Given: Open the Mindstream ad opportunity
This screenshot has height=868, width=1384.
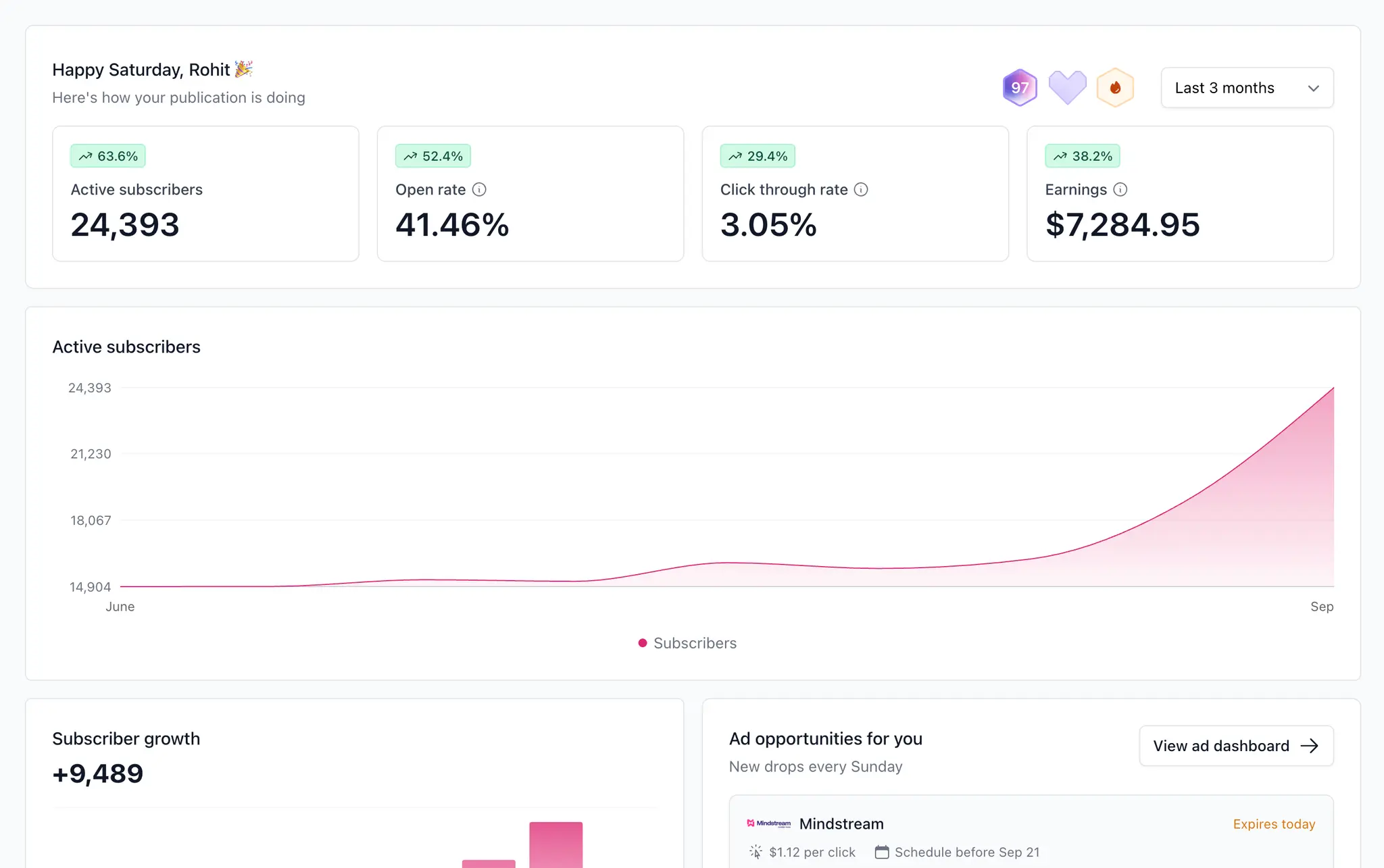Looking at the screenshot, I should (x=841, y=824).
